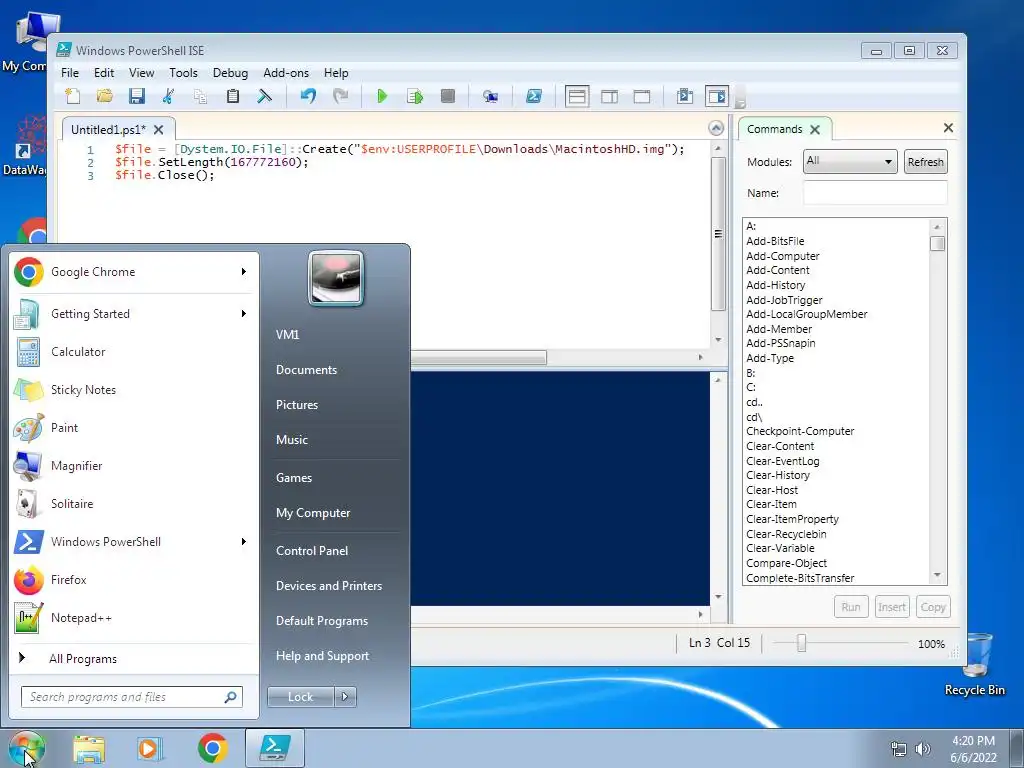Show script pane top layout icon

coord(577,97)
